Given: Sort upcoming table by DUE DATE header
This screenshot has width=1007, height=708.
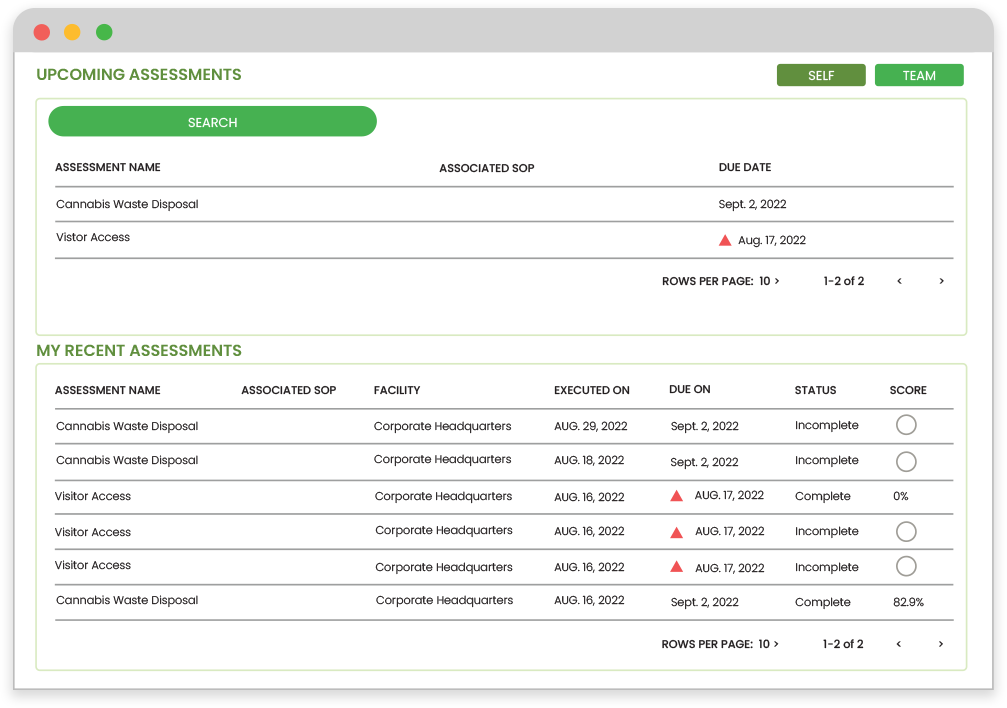Looking at the screenshot, I should click(745, 167).
